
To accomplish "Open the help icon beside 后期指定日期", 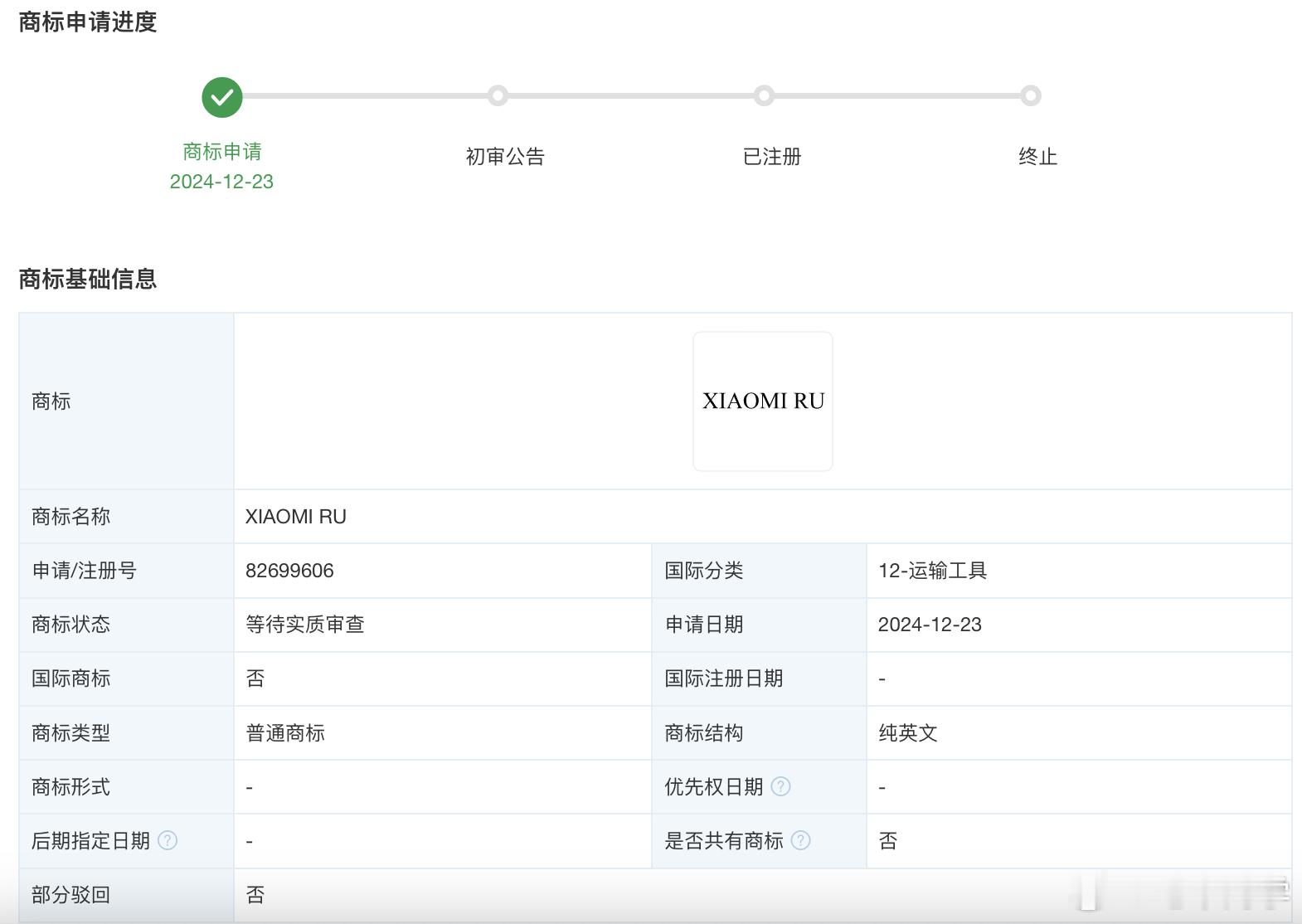I will coord(168,840).
